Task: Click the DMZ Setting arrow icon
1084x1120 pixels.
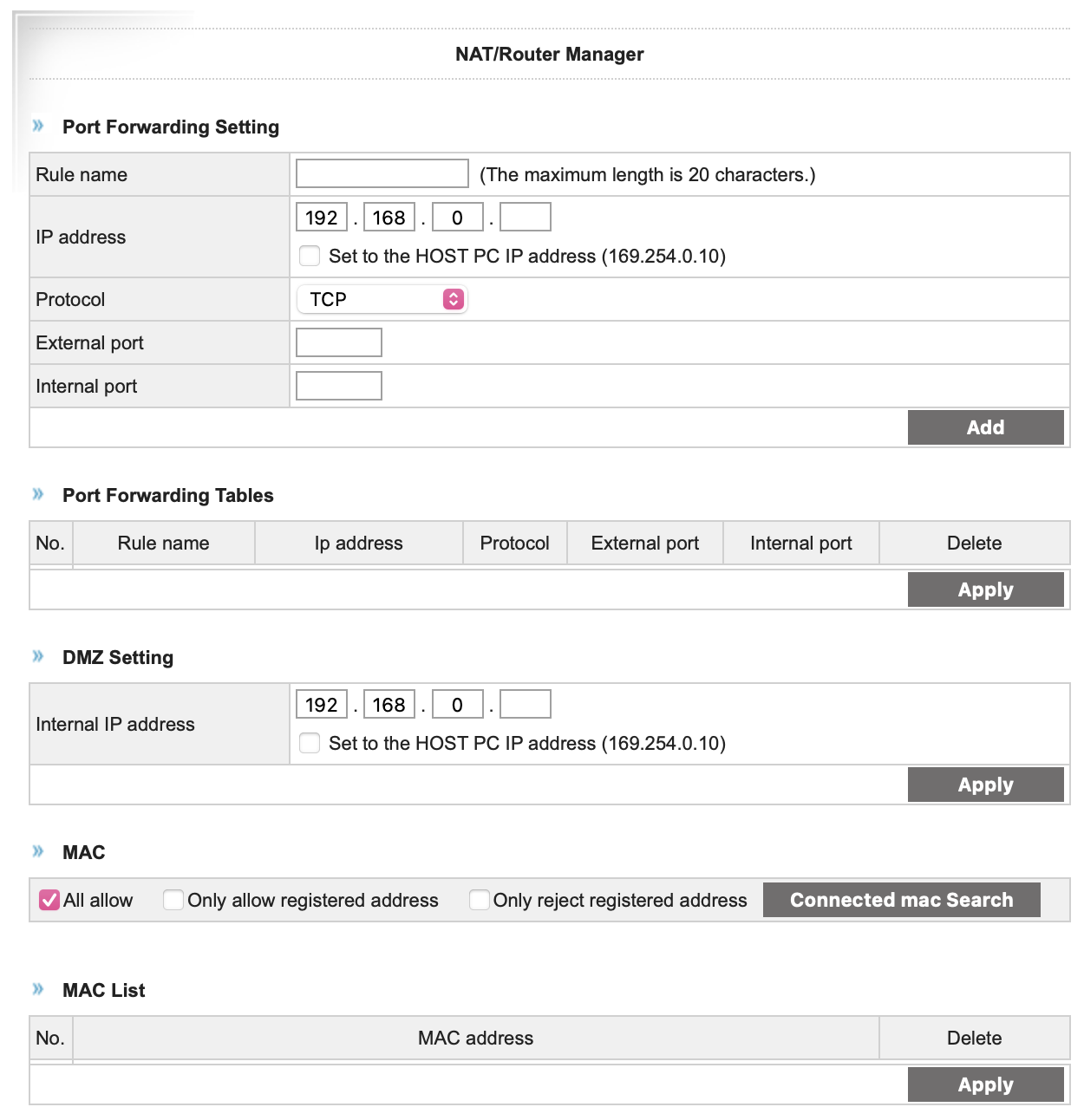Action: coord(38,656)
